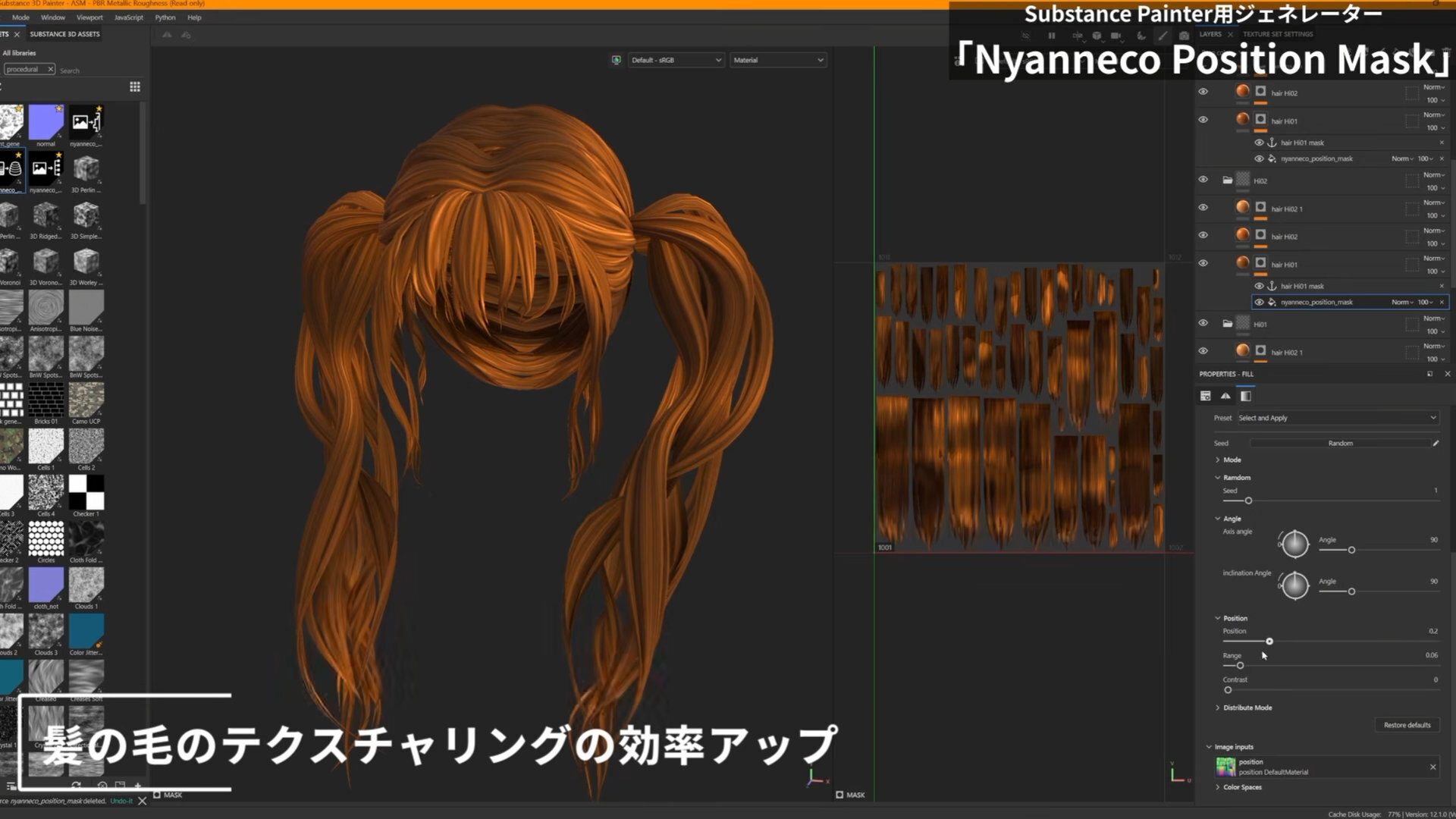The height and width of the screenshot is (819, 1456).
Task: Switch to the Substance 3D Assets tab
Action: tap(64, 34)
